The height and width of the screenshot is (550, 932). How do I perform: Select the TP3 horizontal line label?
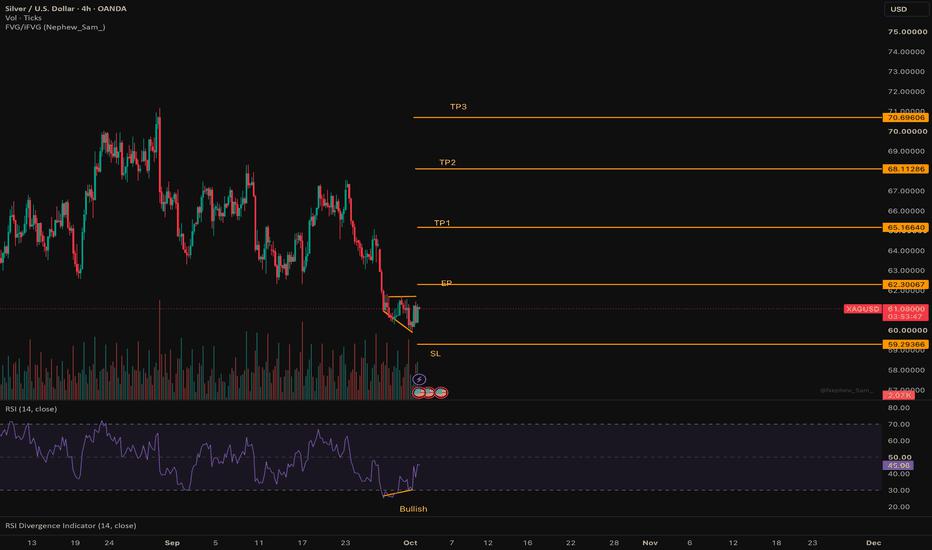pos(458,107)
